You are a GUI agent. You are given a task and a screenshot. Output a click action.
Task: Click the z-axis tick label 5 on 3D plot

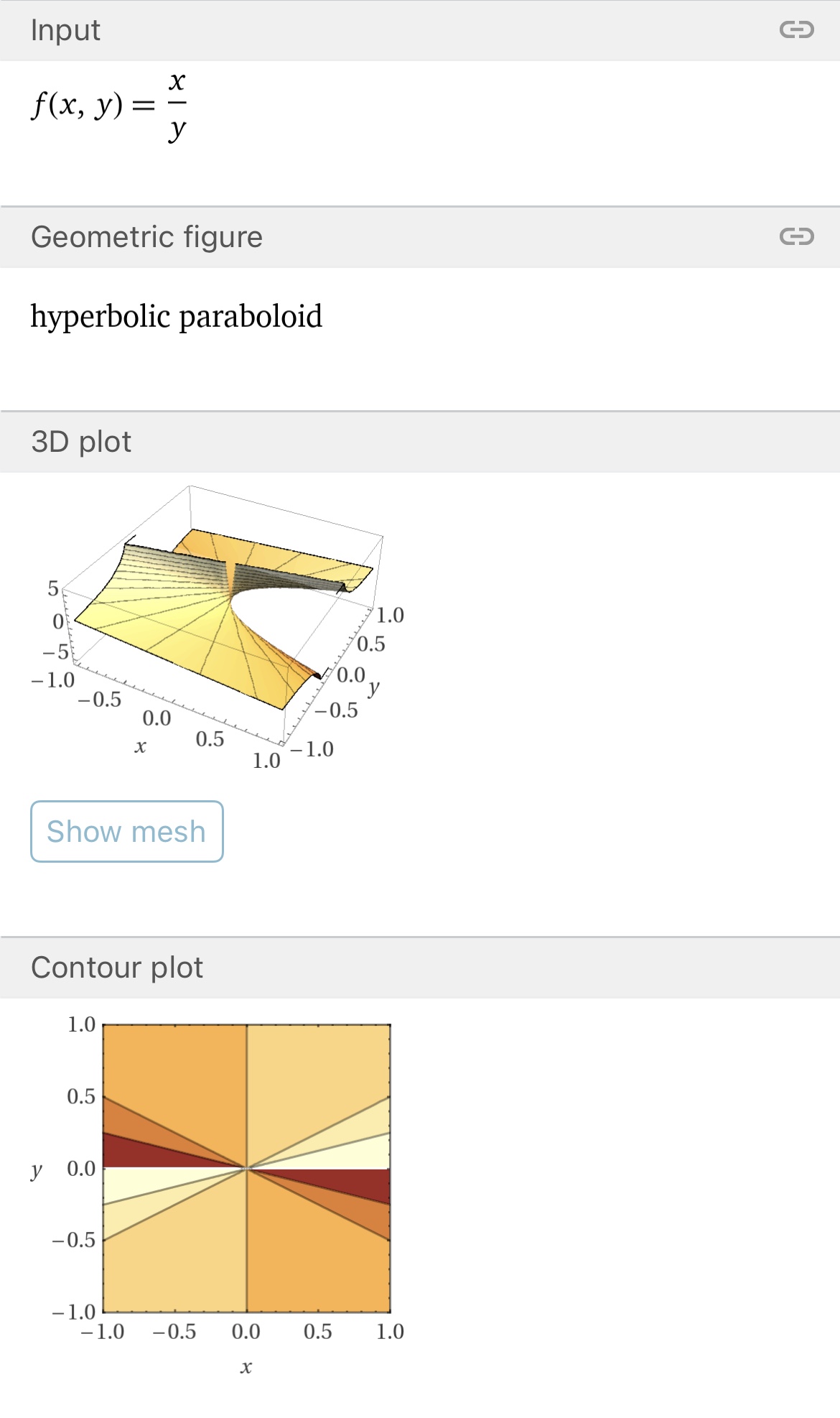(53, 589)
